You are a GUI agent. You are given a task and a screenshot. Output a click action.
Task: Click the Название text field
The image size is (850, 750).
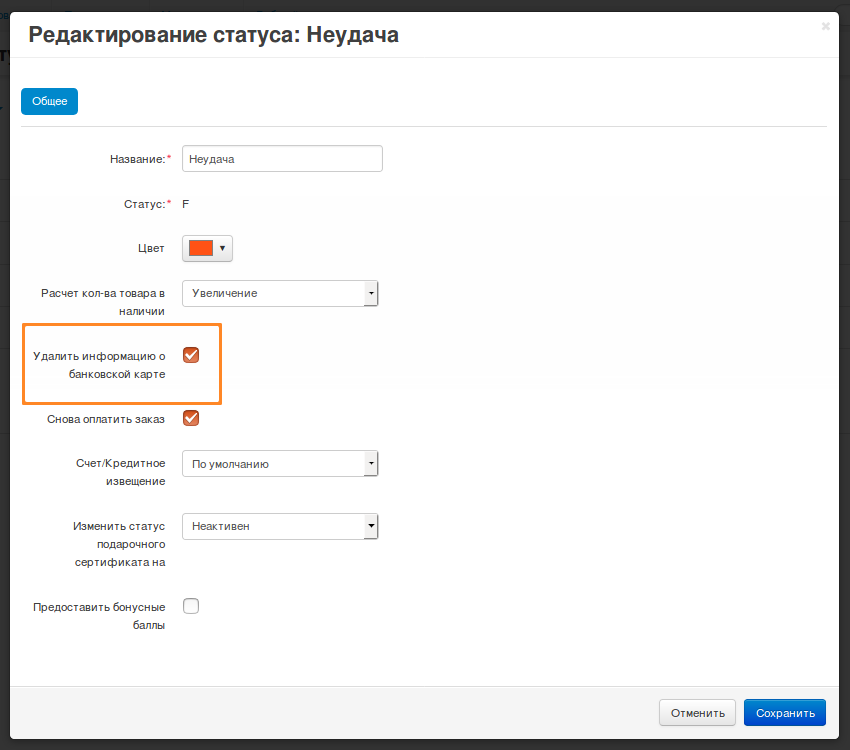(282, 159)
